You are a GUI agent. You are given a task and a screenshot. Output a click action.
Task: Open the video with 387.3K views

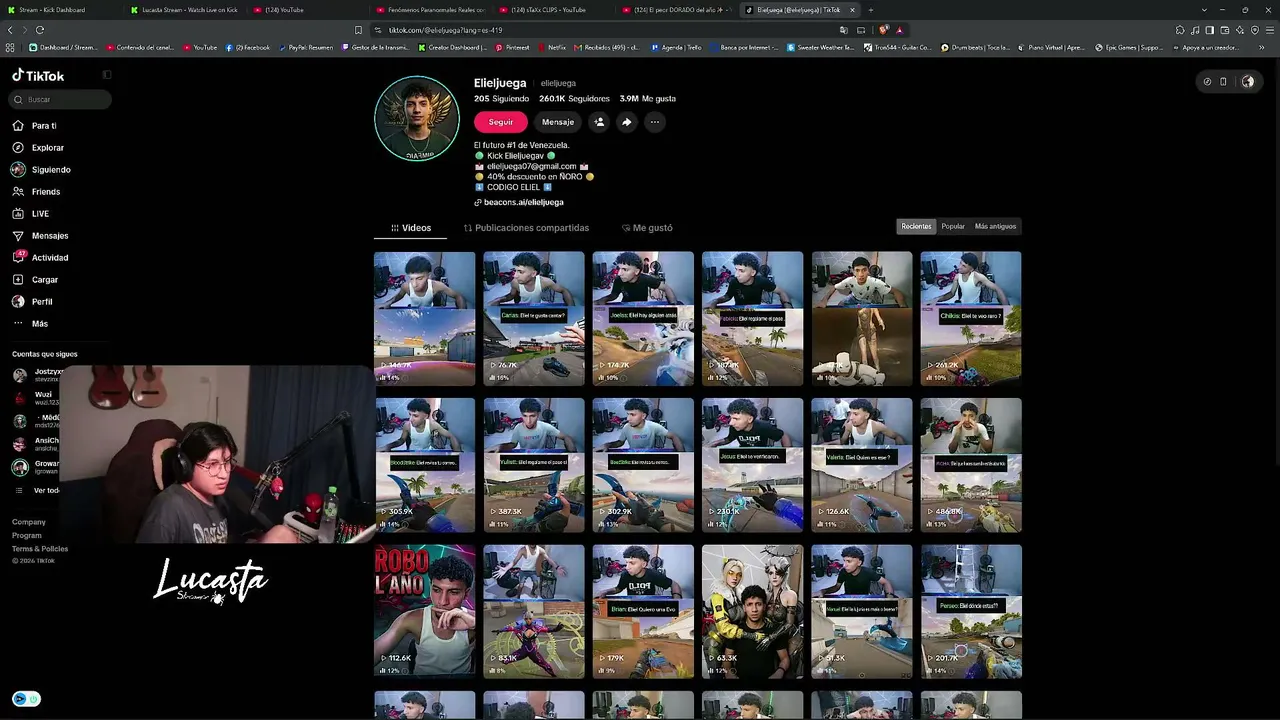point(534,465)
